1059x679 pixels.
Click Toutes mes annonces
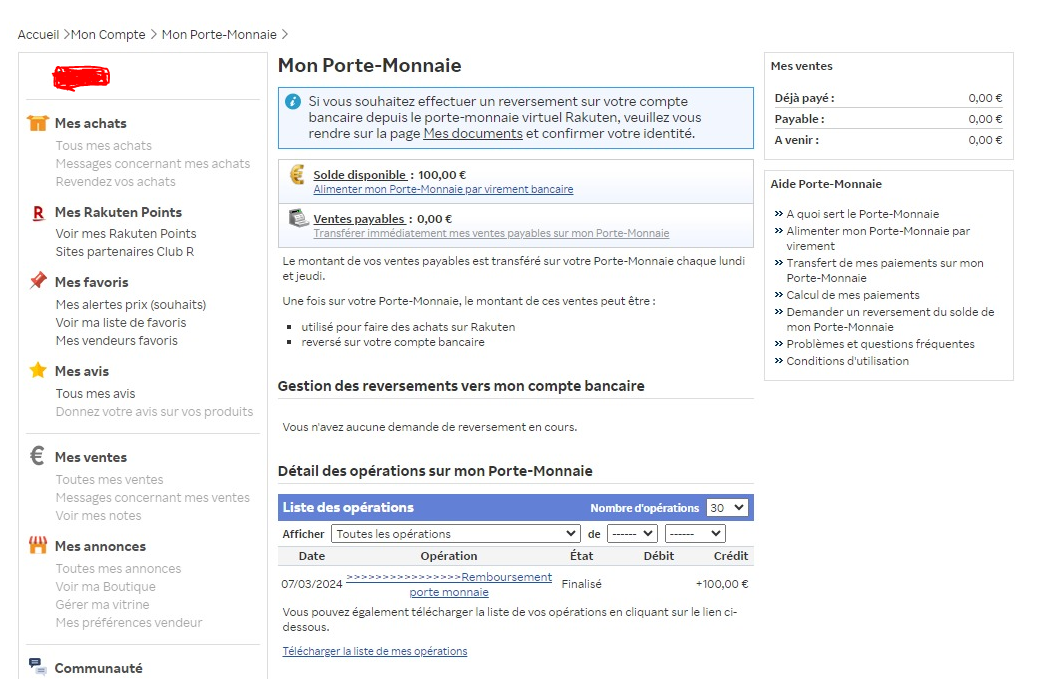[118, 569]
